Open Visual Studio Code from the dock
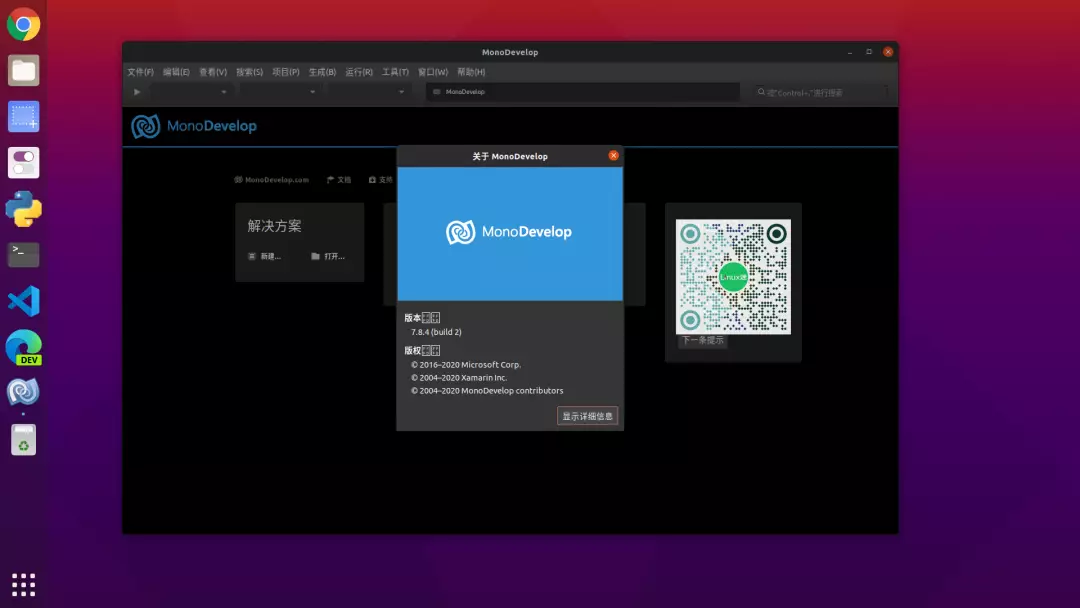Viewport: 1080px width, 608px height. pyautogui.click(x=23, y=301)
